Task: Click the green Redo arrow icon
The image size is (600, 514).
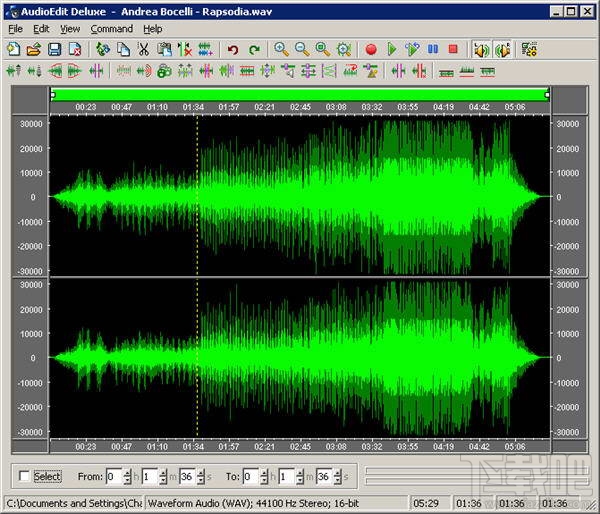Action: click(x=254, y=49)
